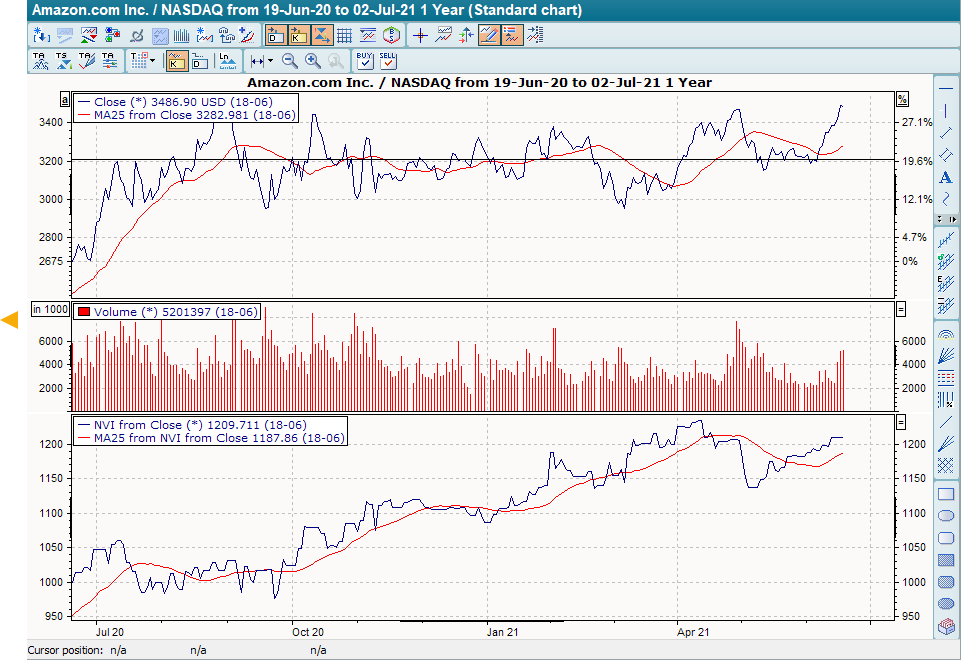
Task: Click the zoom-out magnifier icon
Action: tap(290, 60)
